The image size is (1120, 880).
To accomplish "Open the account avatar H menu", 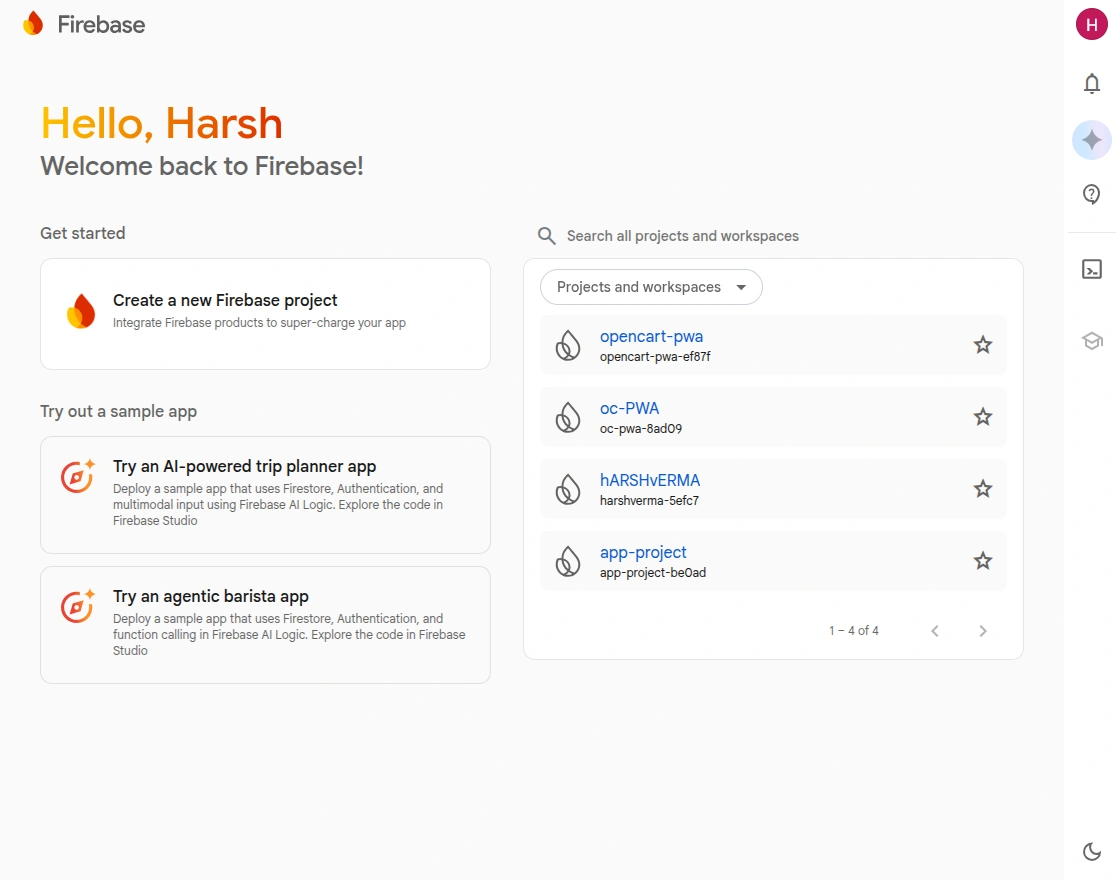I will 1091,24.
